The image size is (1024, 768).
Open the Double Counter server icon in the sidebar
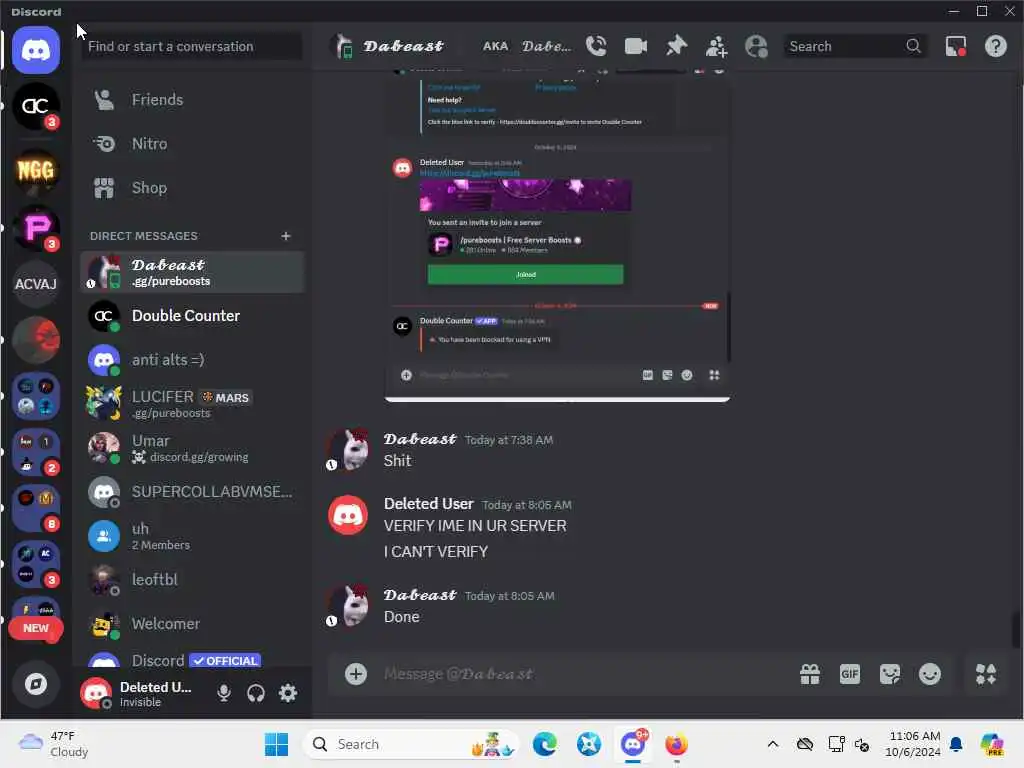36,106
